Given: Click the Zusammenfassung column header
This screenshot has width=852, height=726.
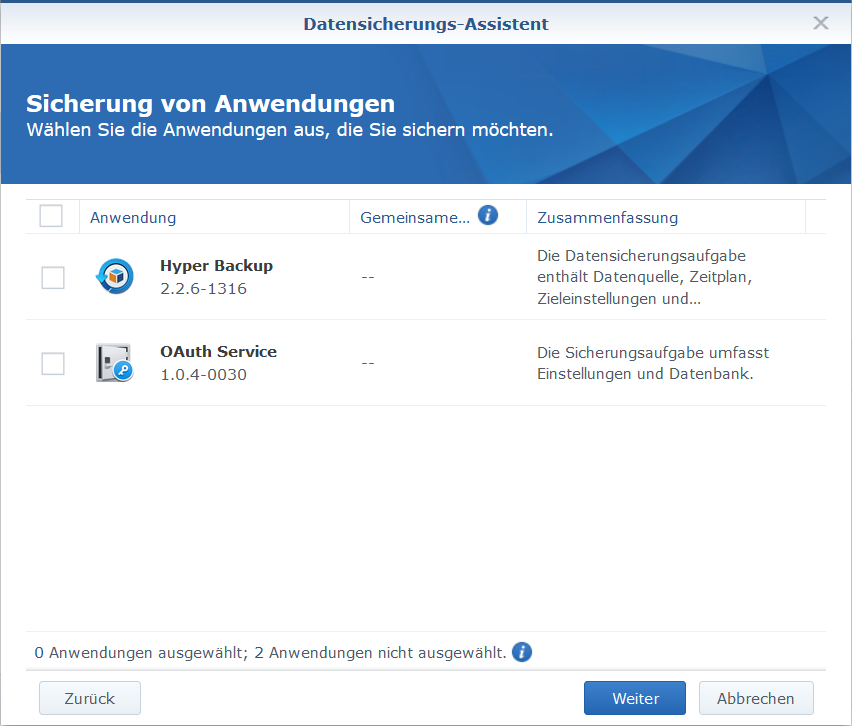Looking at the screenshot, I should pos(607,217).
